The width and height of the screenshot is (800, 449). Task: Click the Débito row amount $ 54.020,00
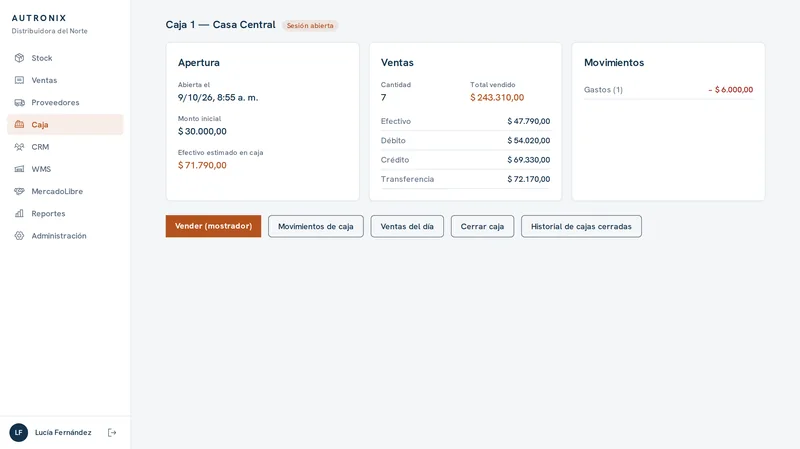(x=529, y=141)
